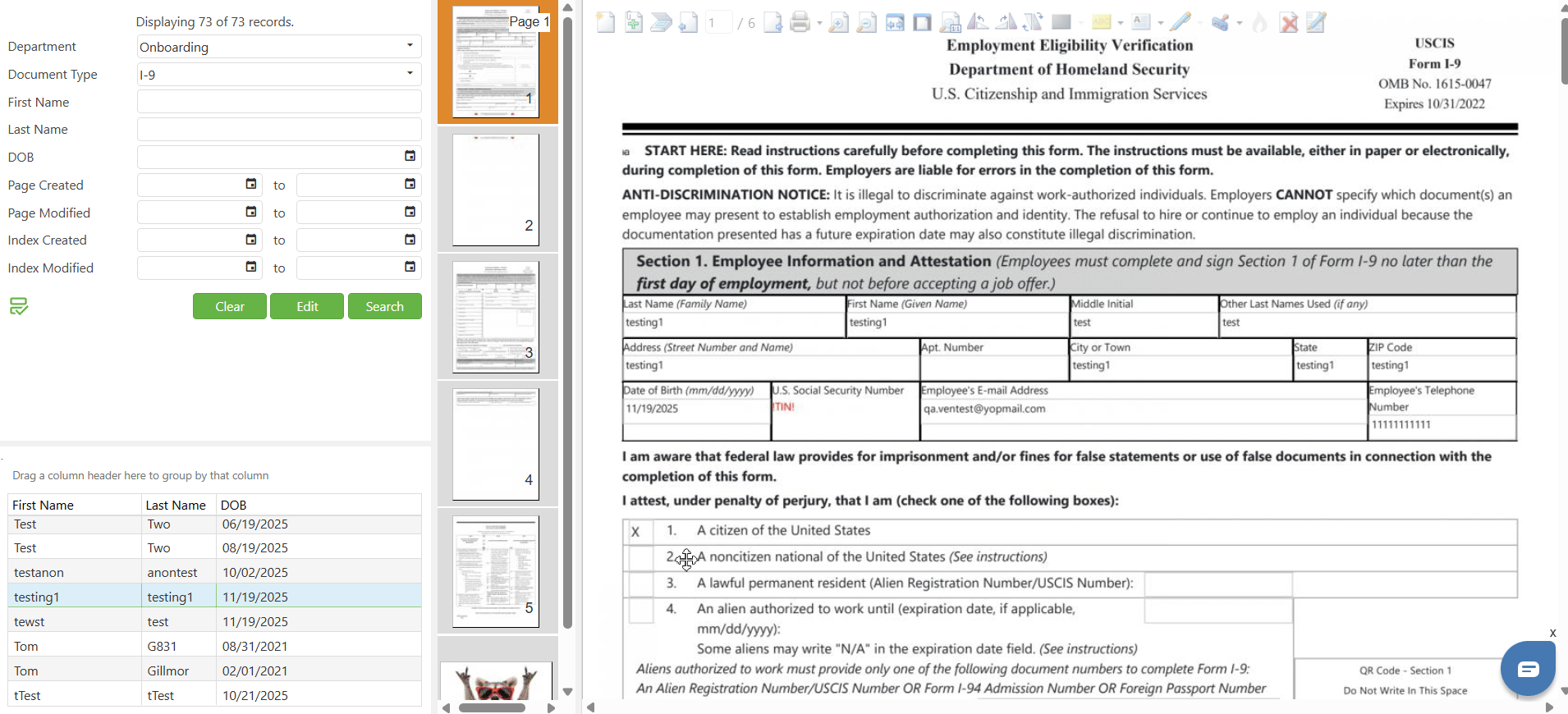Image resolution: width=1568 pixels, height=714 pixels.
Task: Select page 2 thumbnail
Action: coord(496,190)
